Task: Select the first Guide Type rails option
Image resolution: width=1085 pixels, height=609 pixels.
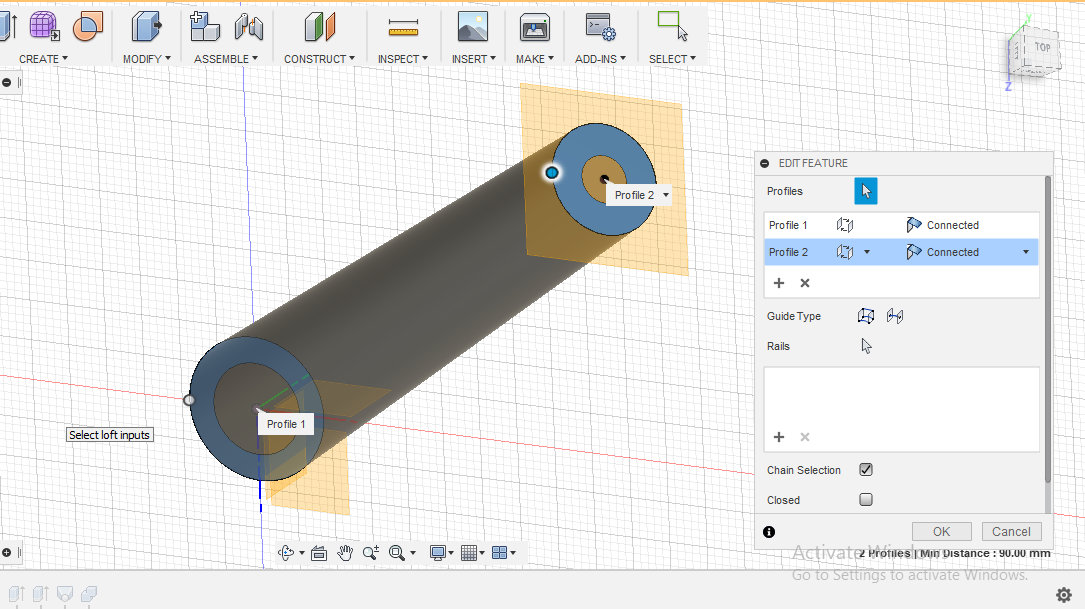Action: point(866,316)
